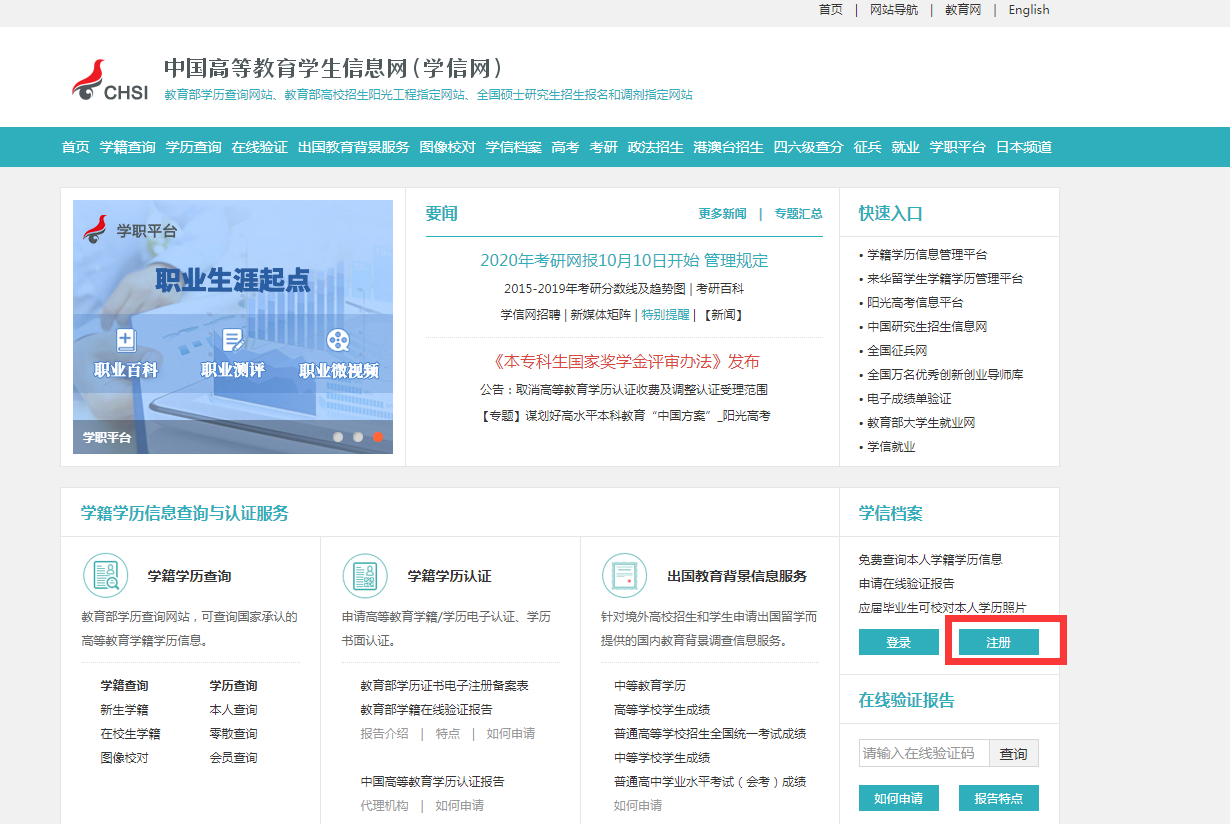Open 教育部大学生就业网 quick link
Screen dimensions: 1230x824
pos(921,423)
